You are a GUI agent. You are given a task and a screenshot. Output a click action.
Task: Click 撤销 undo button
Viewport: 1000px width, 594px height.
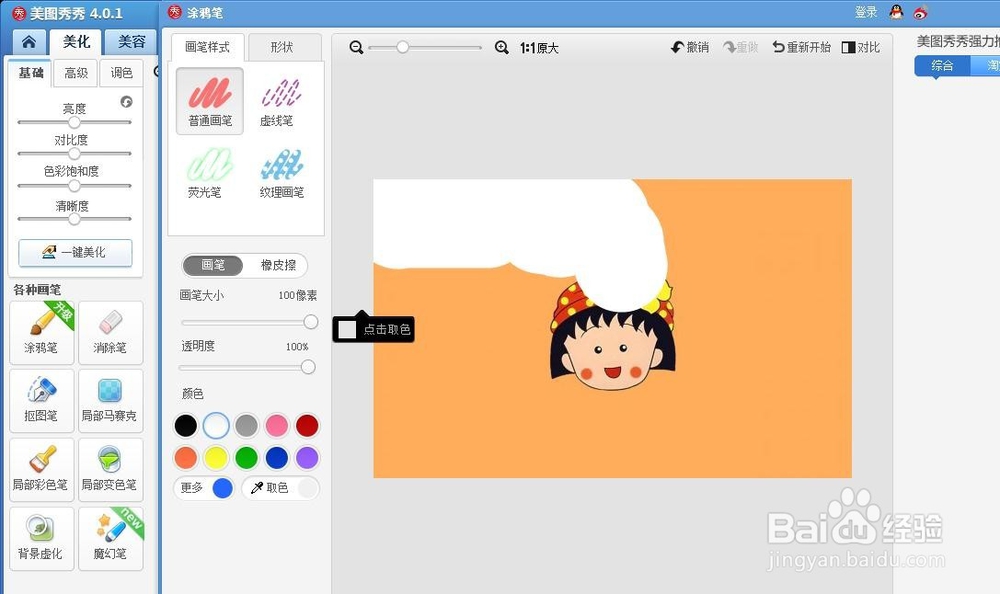[x=690, y=47]
